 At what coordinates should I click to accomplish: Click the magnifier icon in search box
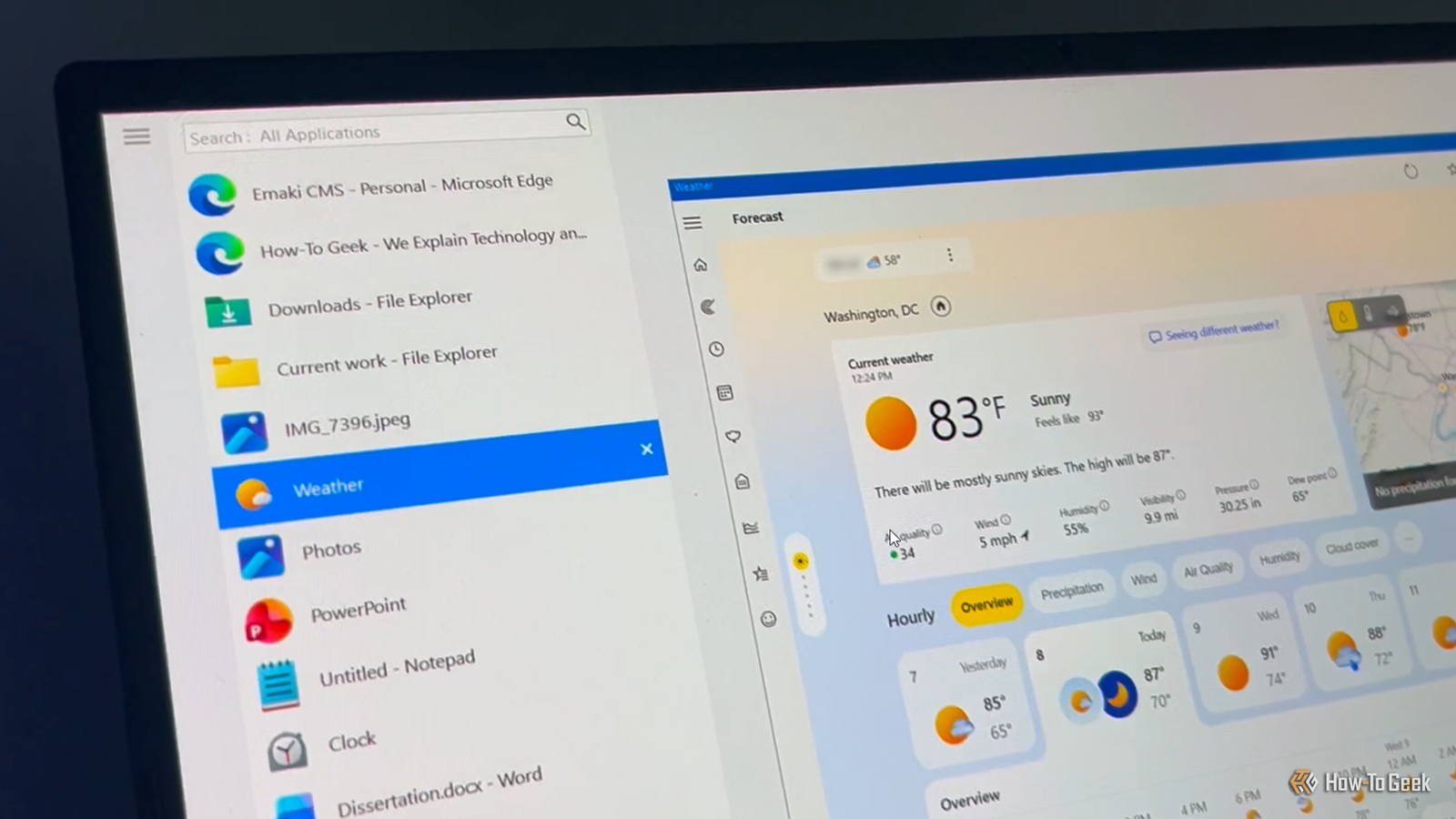tap(575, 122)
